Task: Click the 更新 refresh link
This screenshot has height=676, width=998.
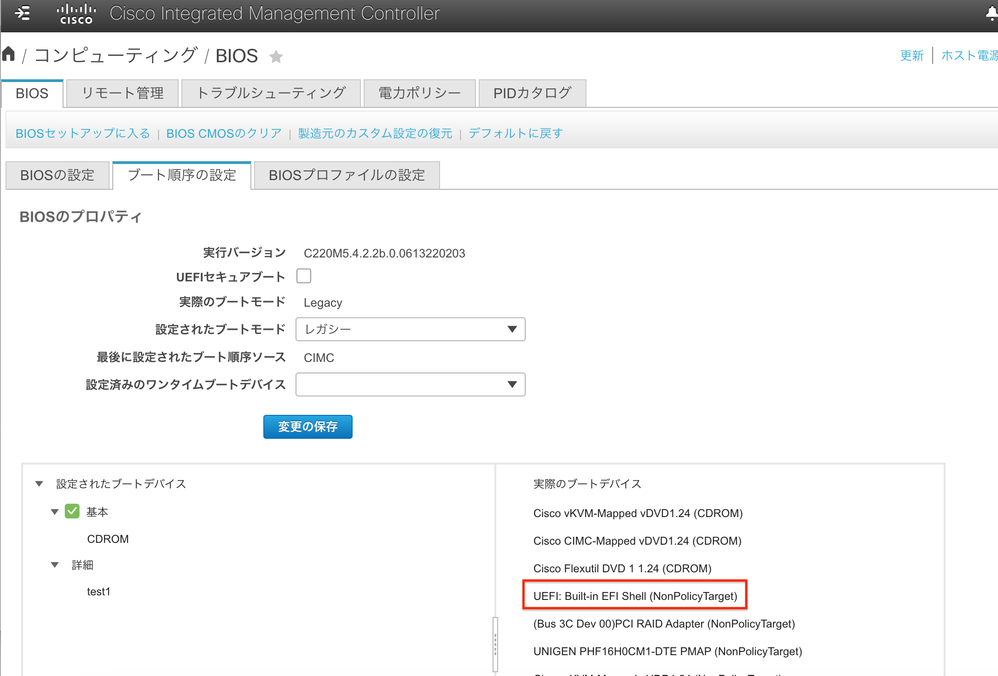Action: [911, 55]
